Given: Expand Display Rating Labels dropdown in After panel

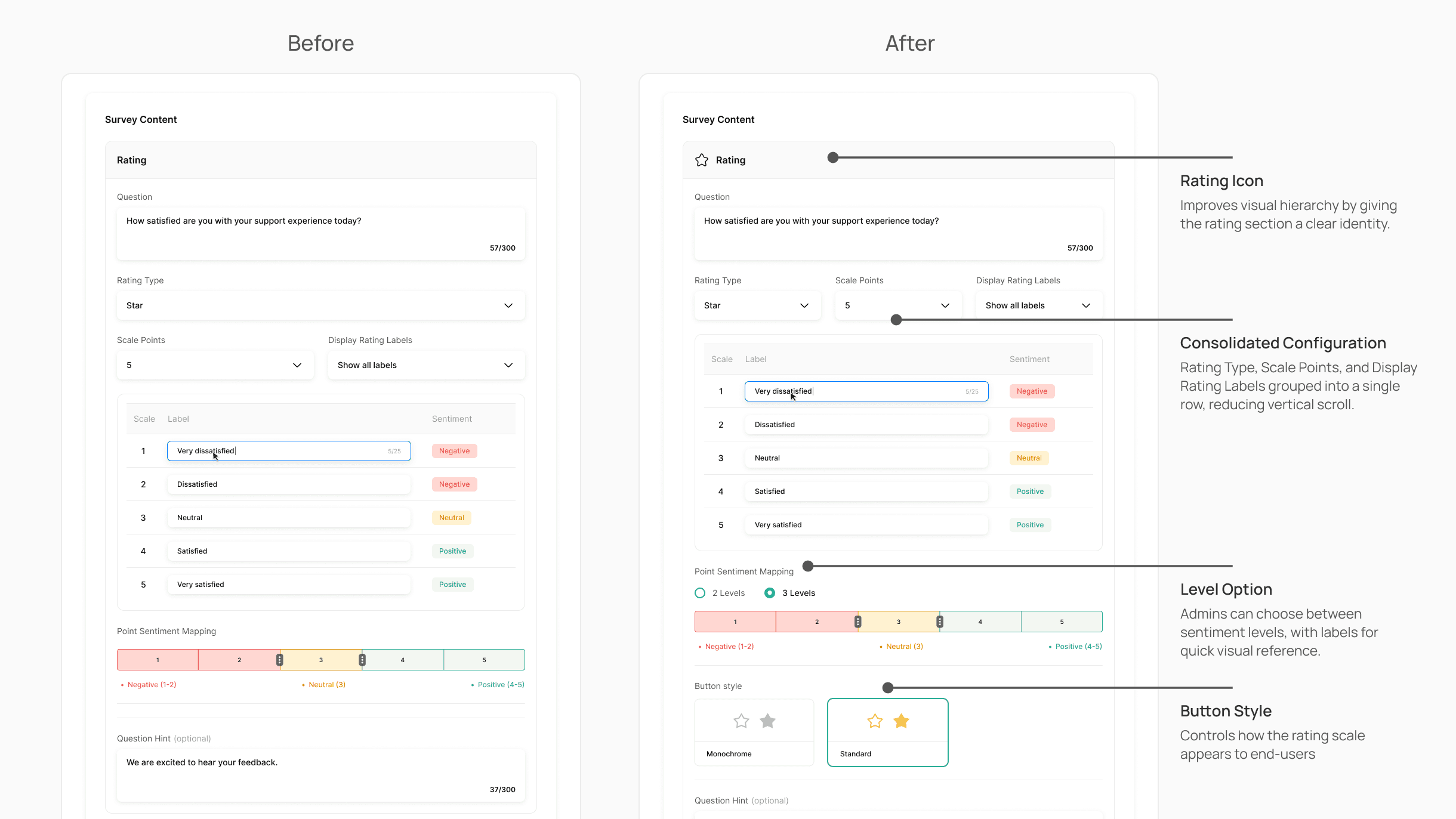Looking at the screenshot, I should 1039,305.
